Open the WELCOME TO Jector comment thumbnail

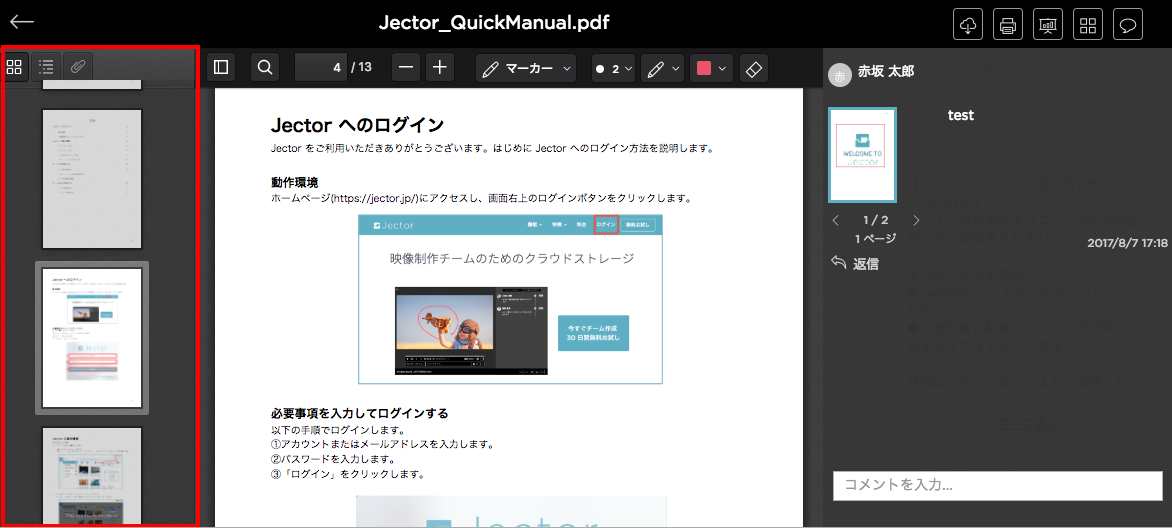point(863,155)
